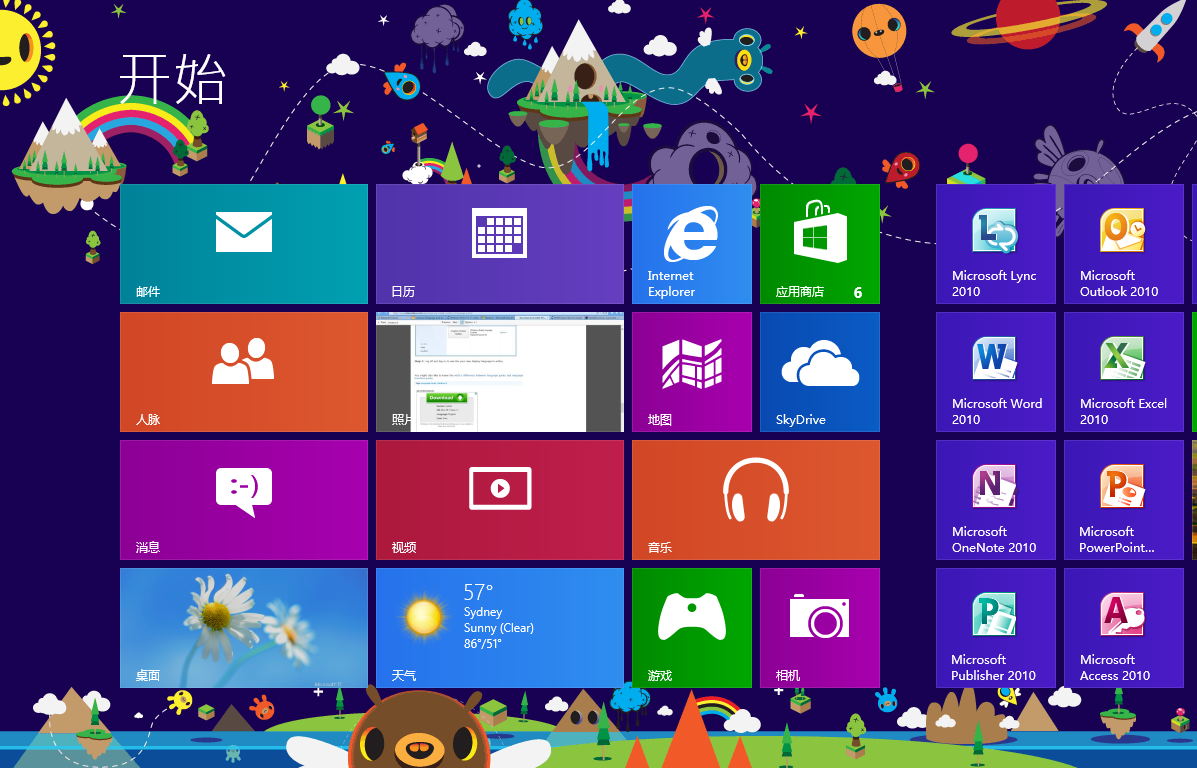Image resolution: width=1197 pixels, height=768 pixels.
Task: Open the Music (音乐) headphones tile
Action: coord(756,500)
